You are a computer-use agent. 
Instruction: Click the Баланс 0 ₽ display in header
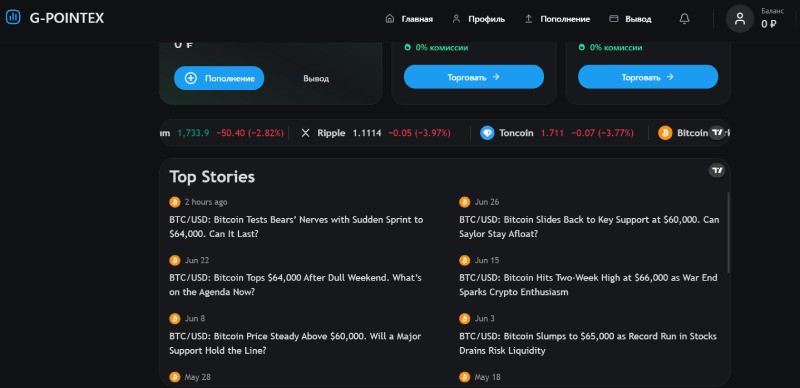tap(772, 19)
